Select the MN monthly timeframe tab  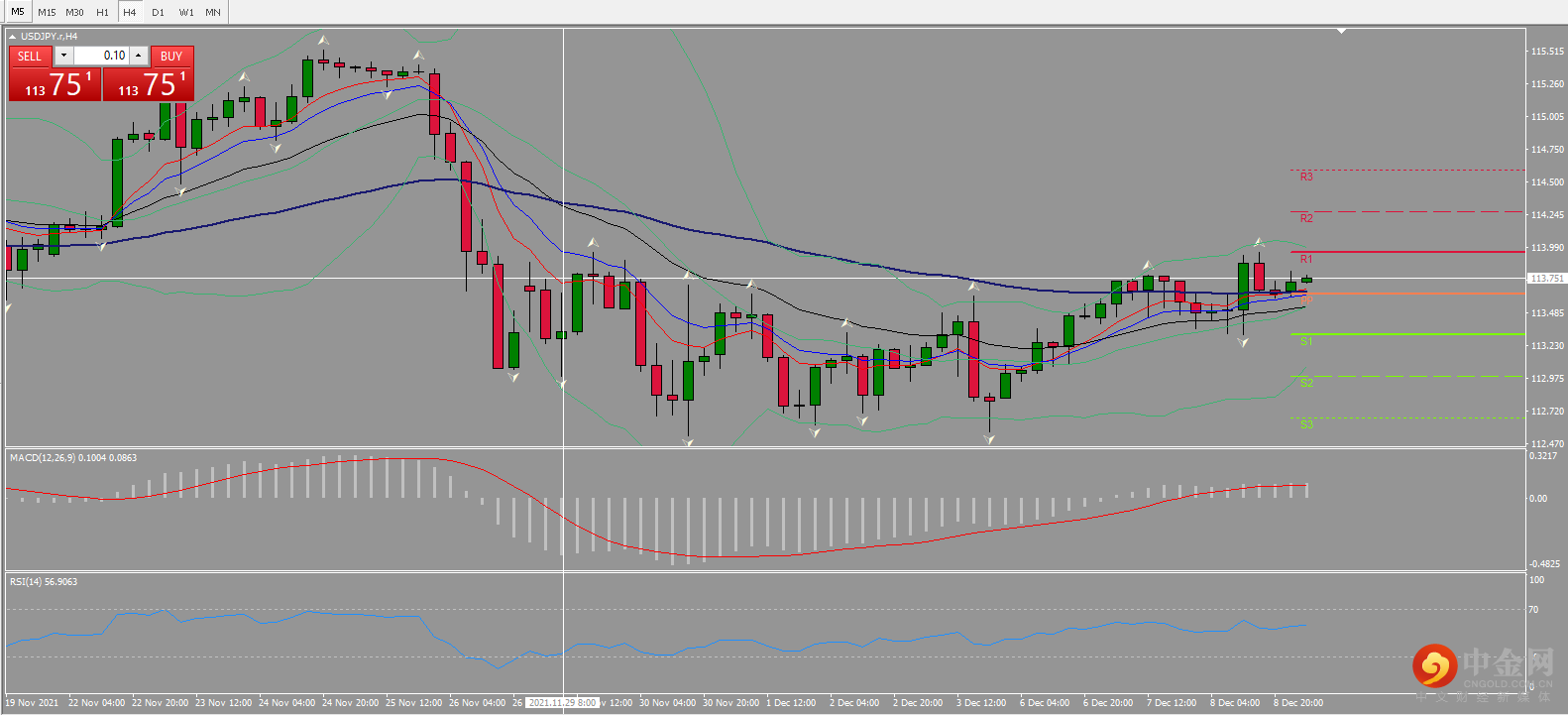click(213, 12)
